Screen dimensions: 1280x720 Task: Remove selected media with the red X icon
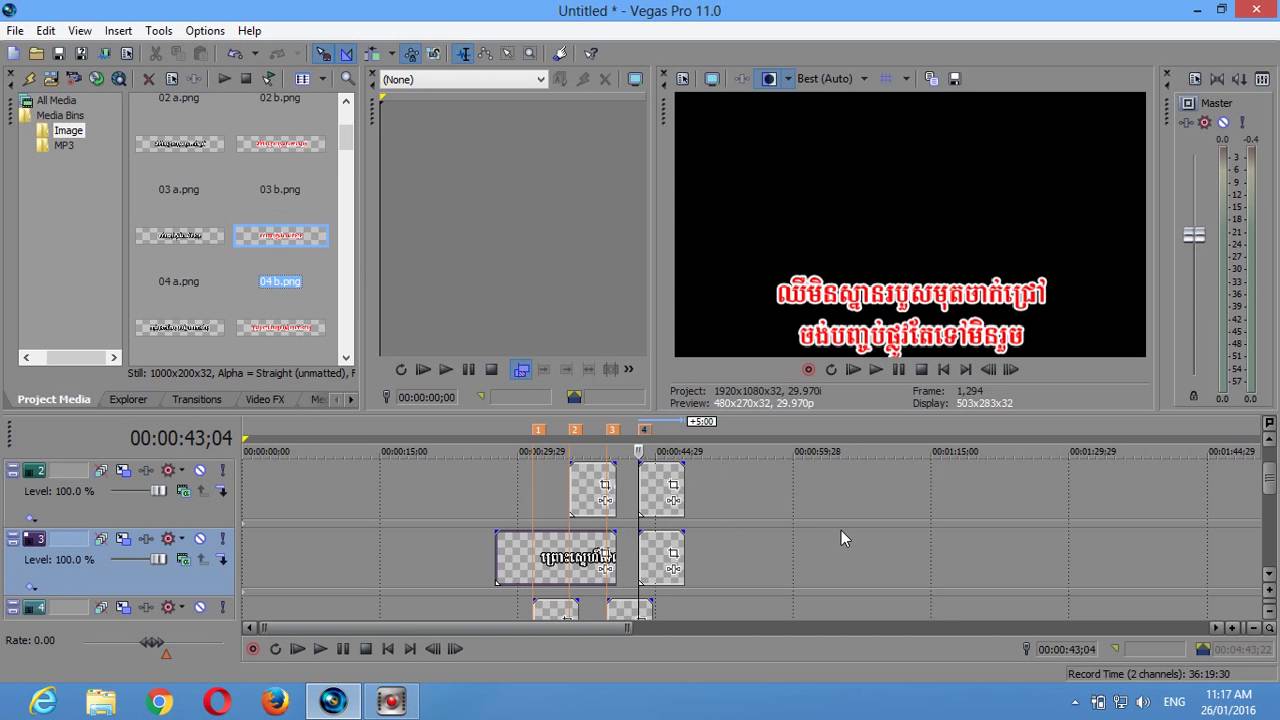tap(149, 79)
